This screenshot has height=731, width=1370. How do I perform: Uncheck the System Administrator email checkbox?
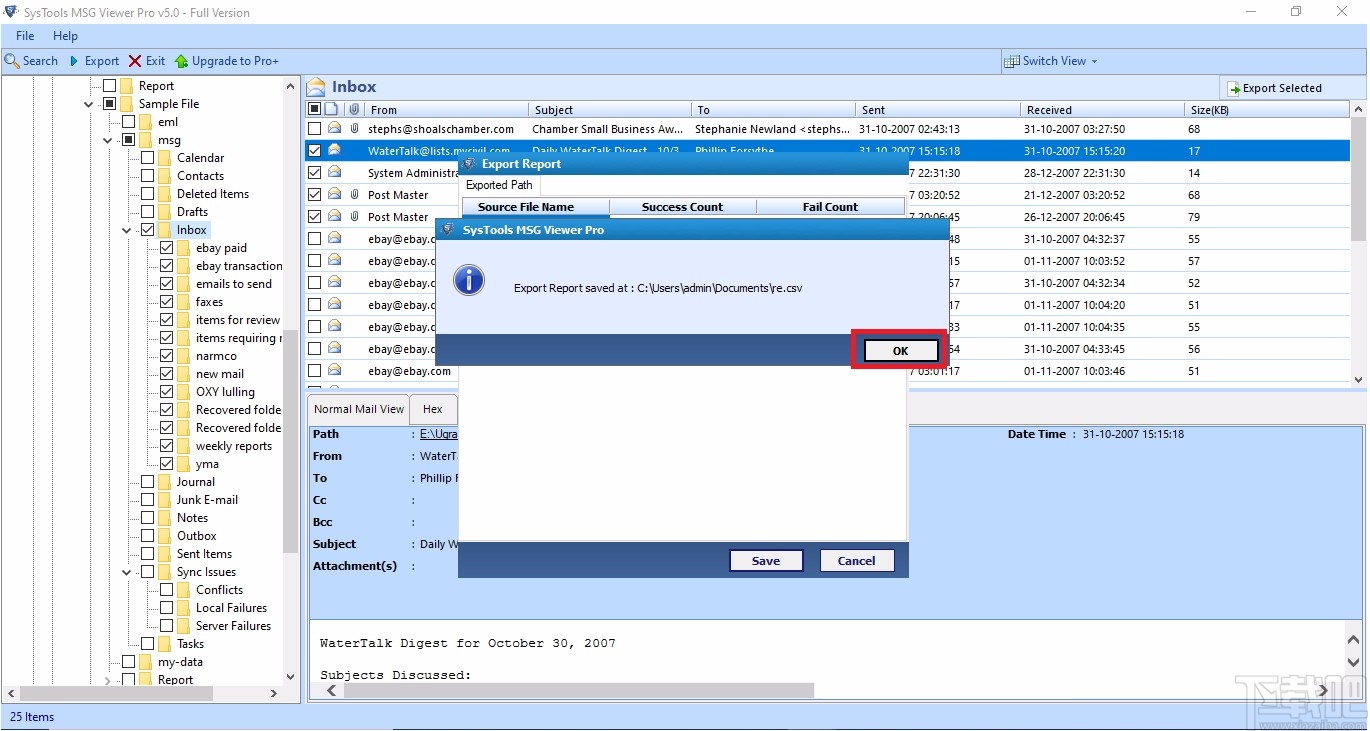(315, 173)
